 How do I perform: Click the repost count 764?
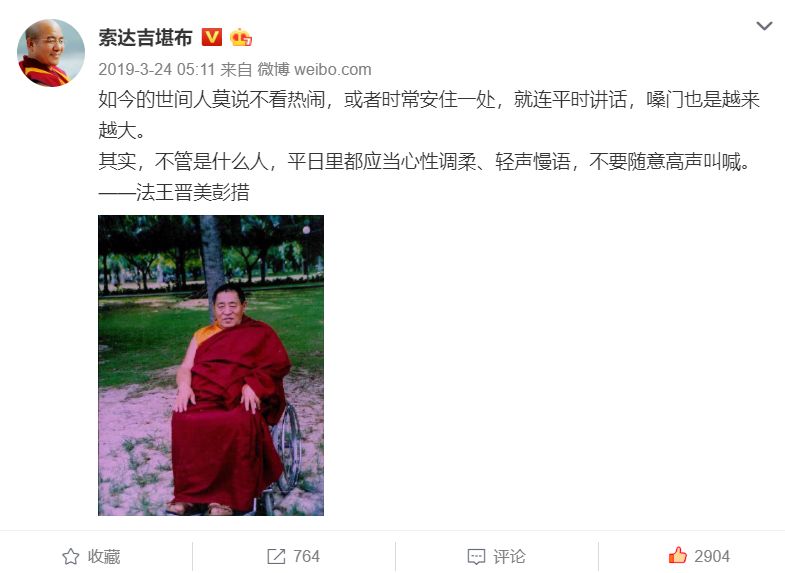306,556
